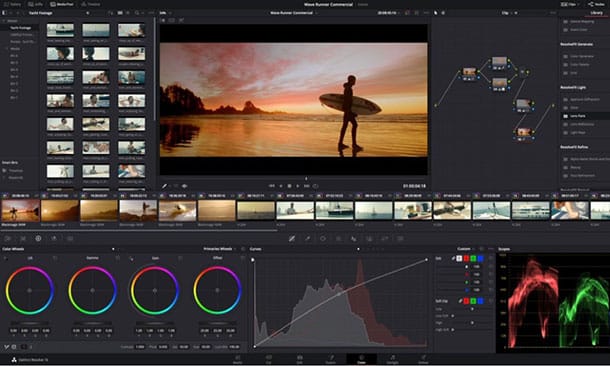This screenshot has width=610, height=366.
Task: Open the Wave Runner Commercial timeline dropdown
Action: 293,13
